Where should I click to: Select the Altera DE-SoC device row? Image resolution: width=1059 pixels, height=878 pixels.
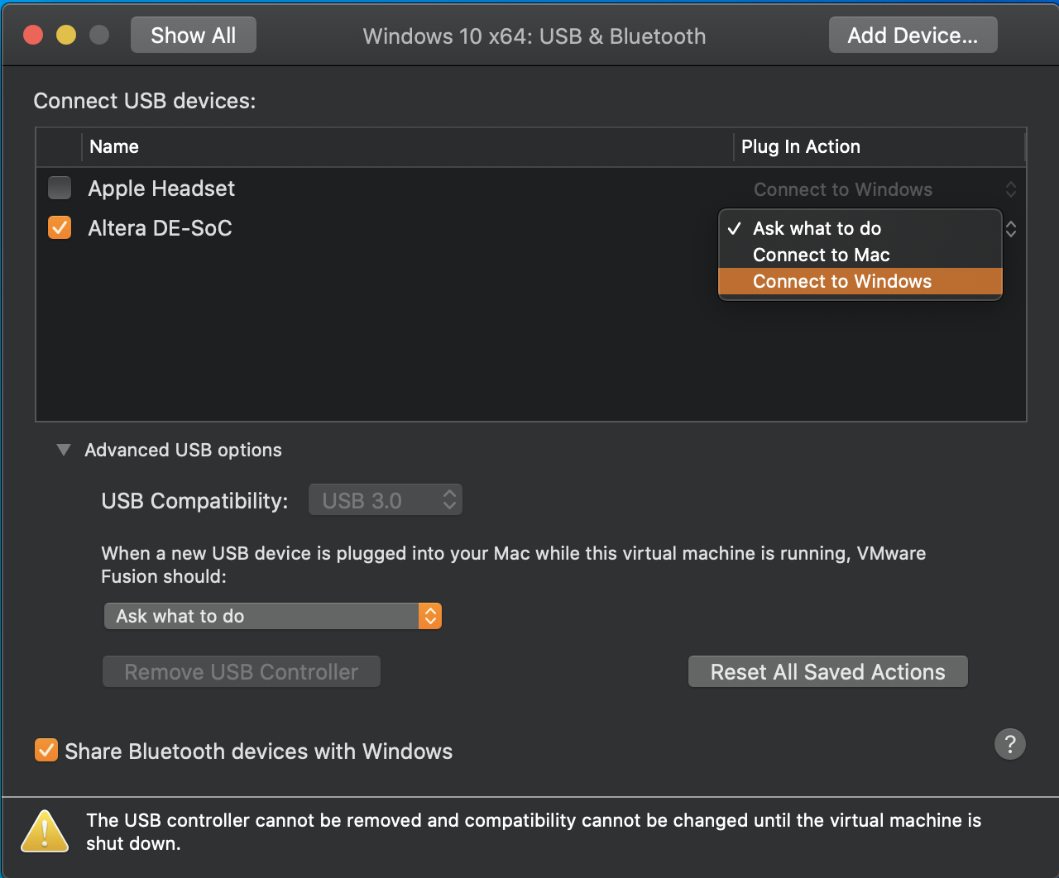(x=300, y=227)
